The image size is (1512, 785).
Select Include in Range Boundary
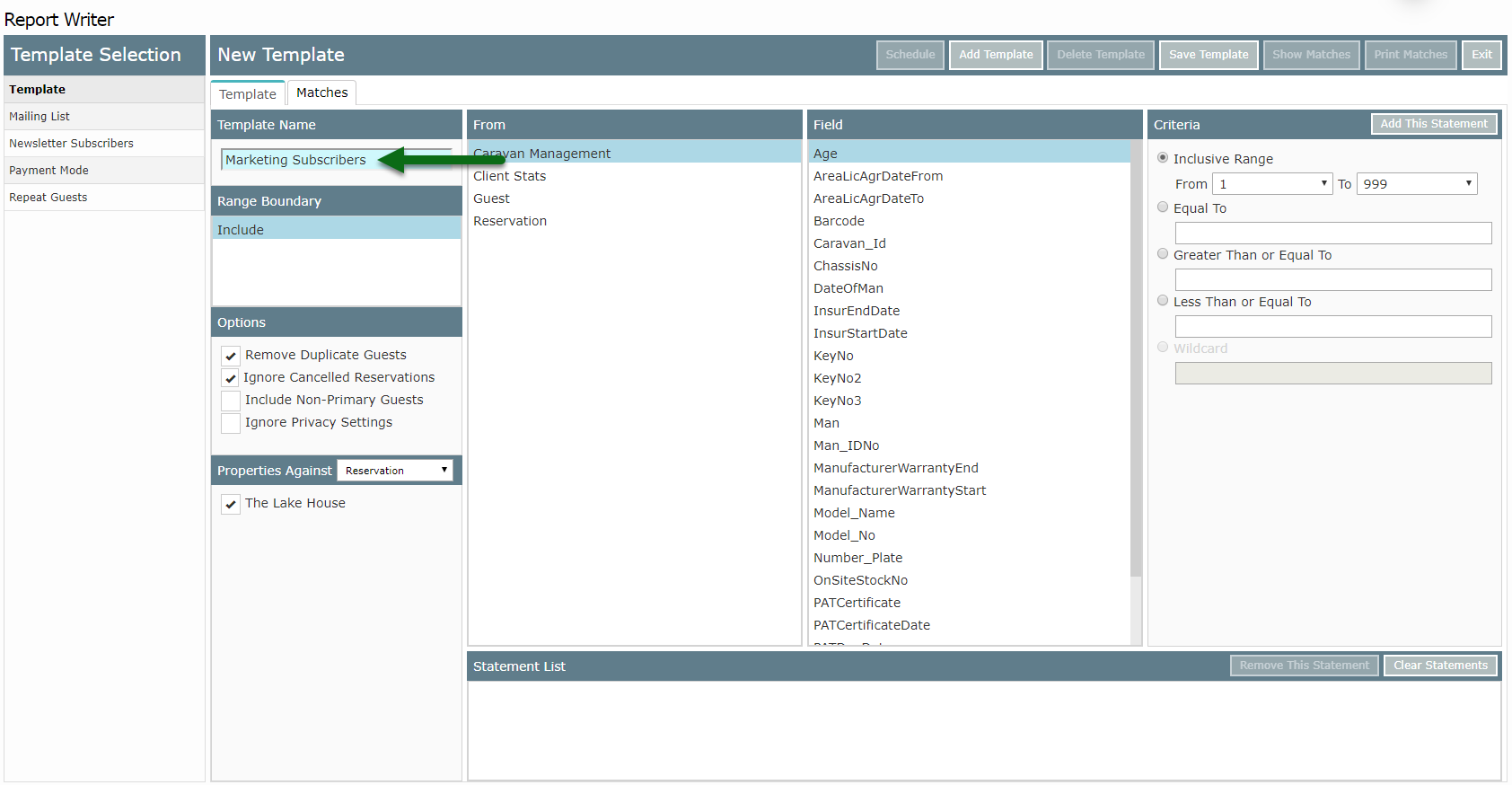pos(337,230)
